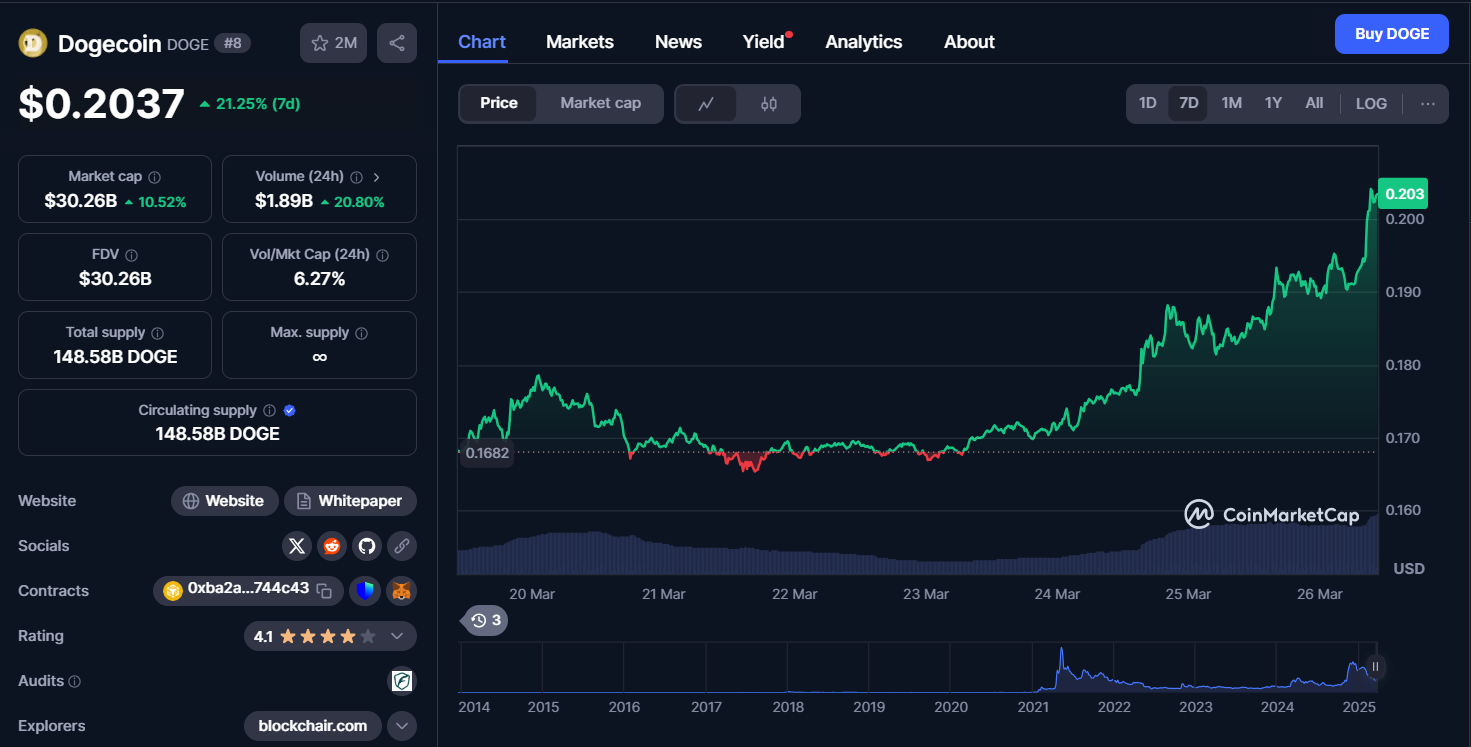Switch to candlestick chart view
Screen dimensions: 1471x747
769,104
